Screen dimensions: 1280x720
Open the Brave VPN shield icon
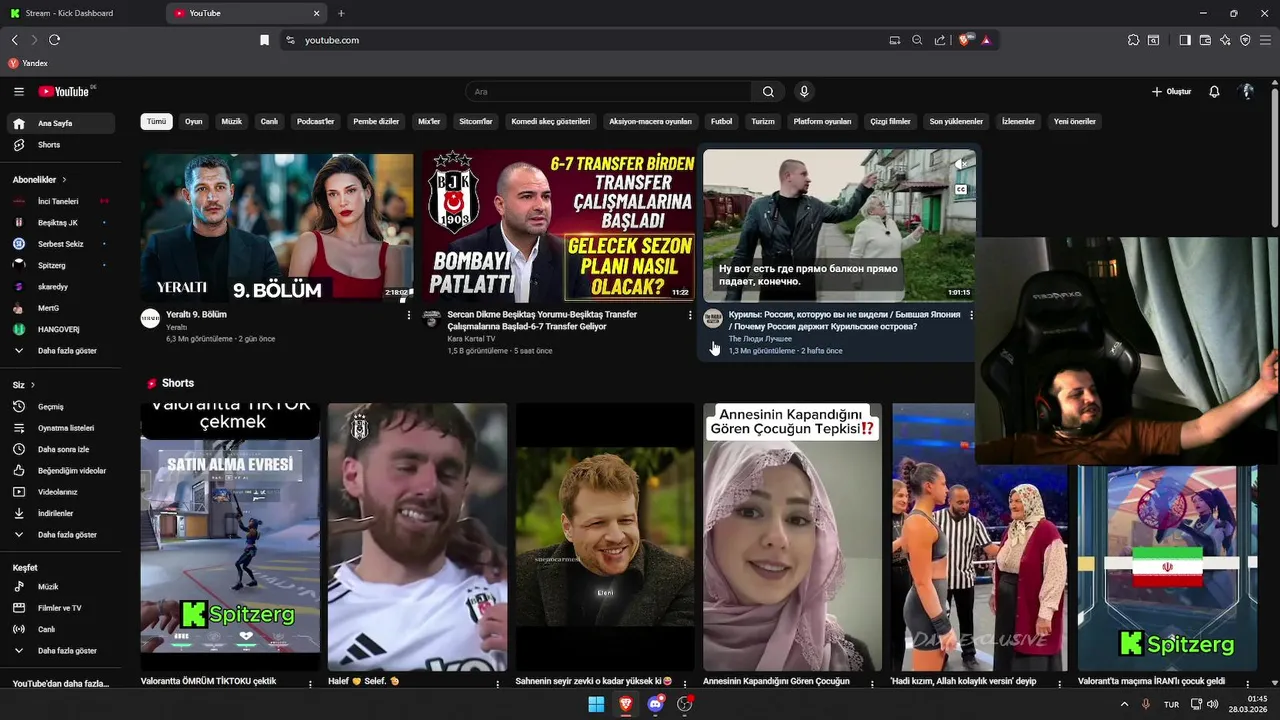pos(1245,40)
